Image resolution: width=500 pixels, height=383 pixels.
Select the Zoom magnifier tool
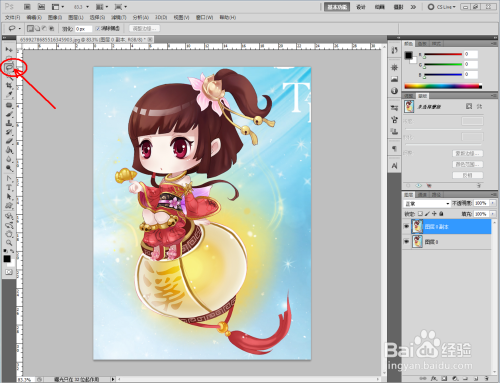pyautogui.click(x=9, y=242)
